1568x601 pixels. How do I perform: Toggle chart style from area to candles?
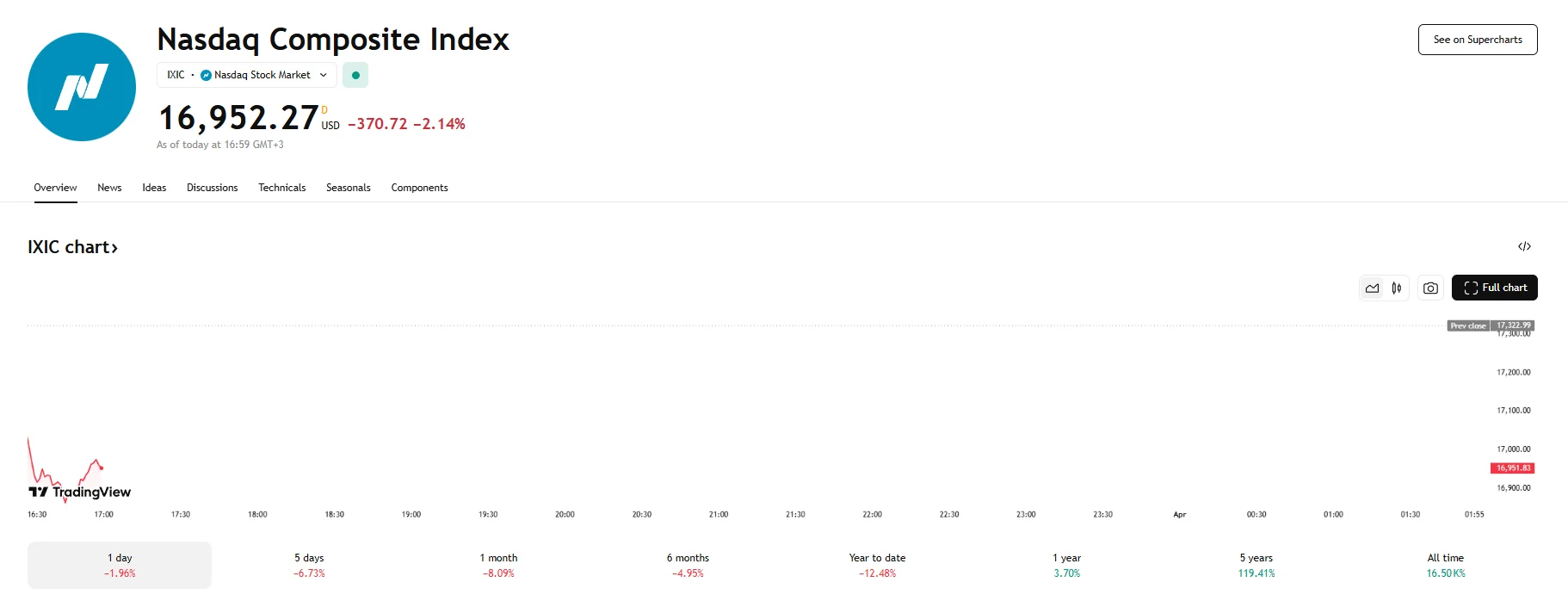point(1395,288)
